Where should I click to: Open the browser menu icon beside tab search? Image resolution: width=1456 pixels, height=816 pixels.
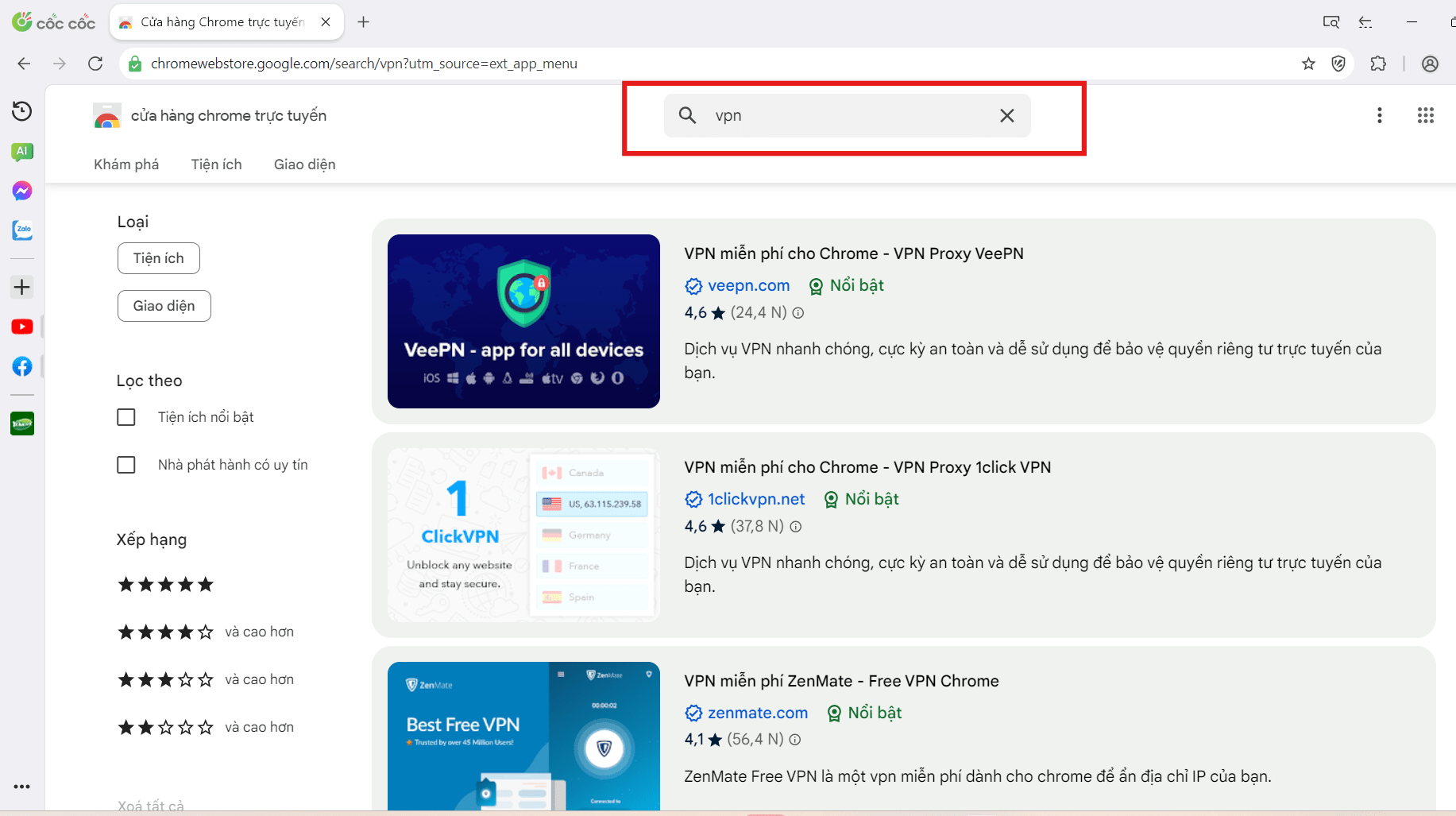1365,22
